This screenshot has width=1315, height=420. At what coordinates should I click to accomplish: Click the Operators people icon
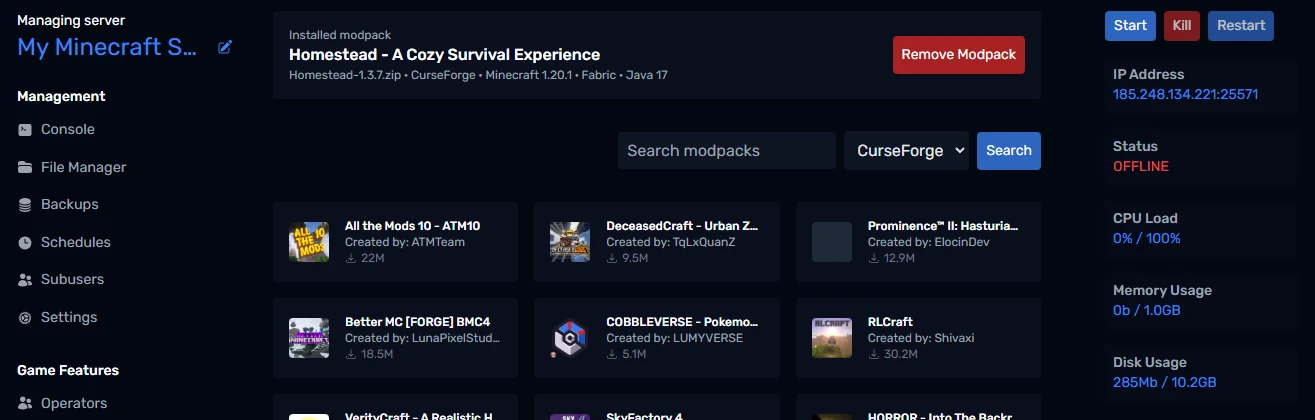tap(25, 404)
